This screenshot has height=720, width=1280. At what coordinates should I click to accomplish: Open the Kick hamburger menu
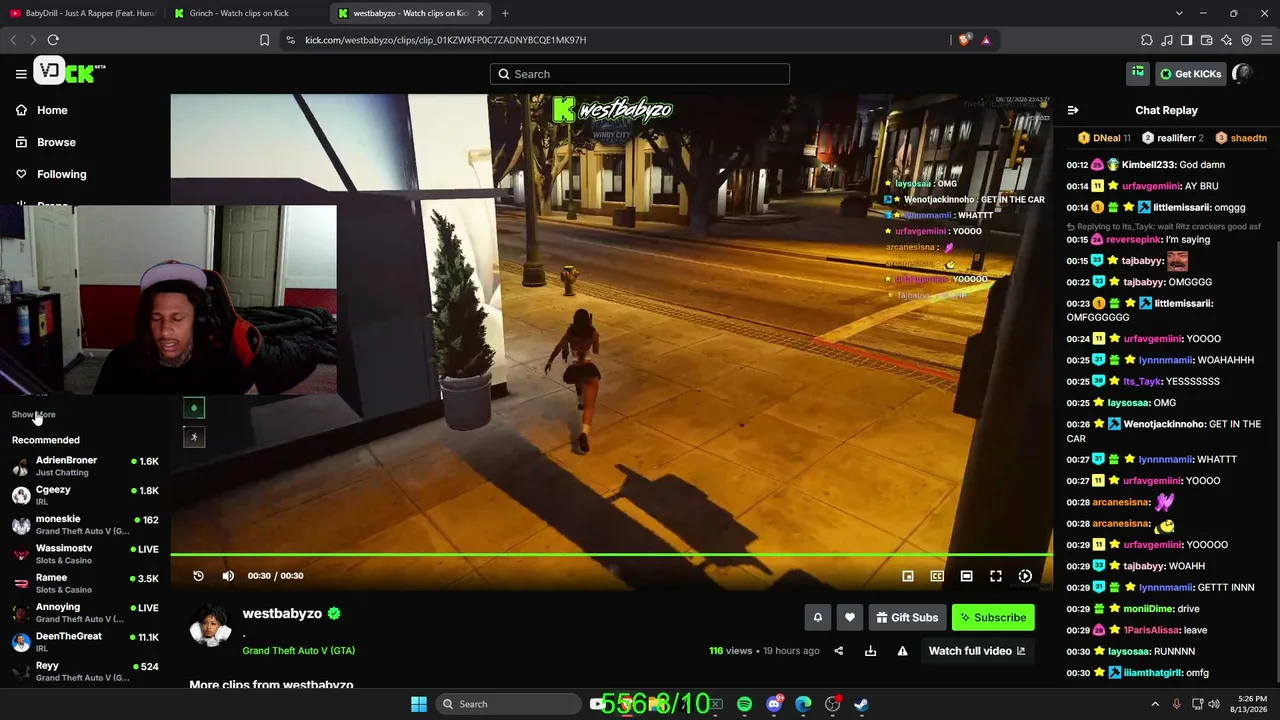[21, 73]
